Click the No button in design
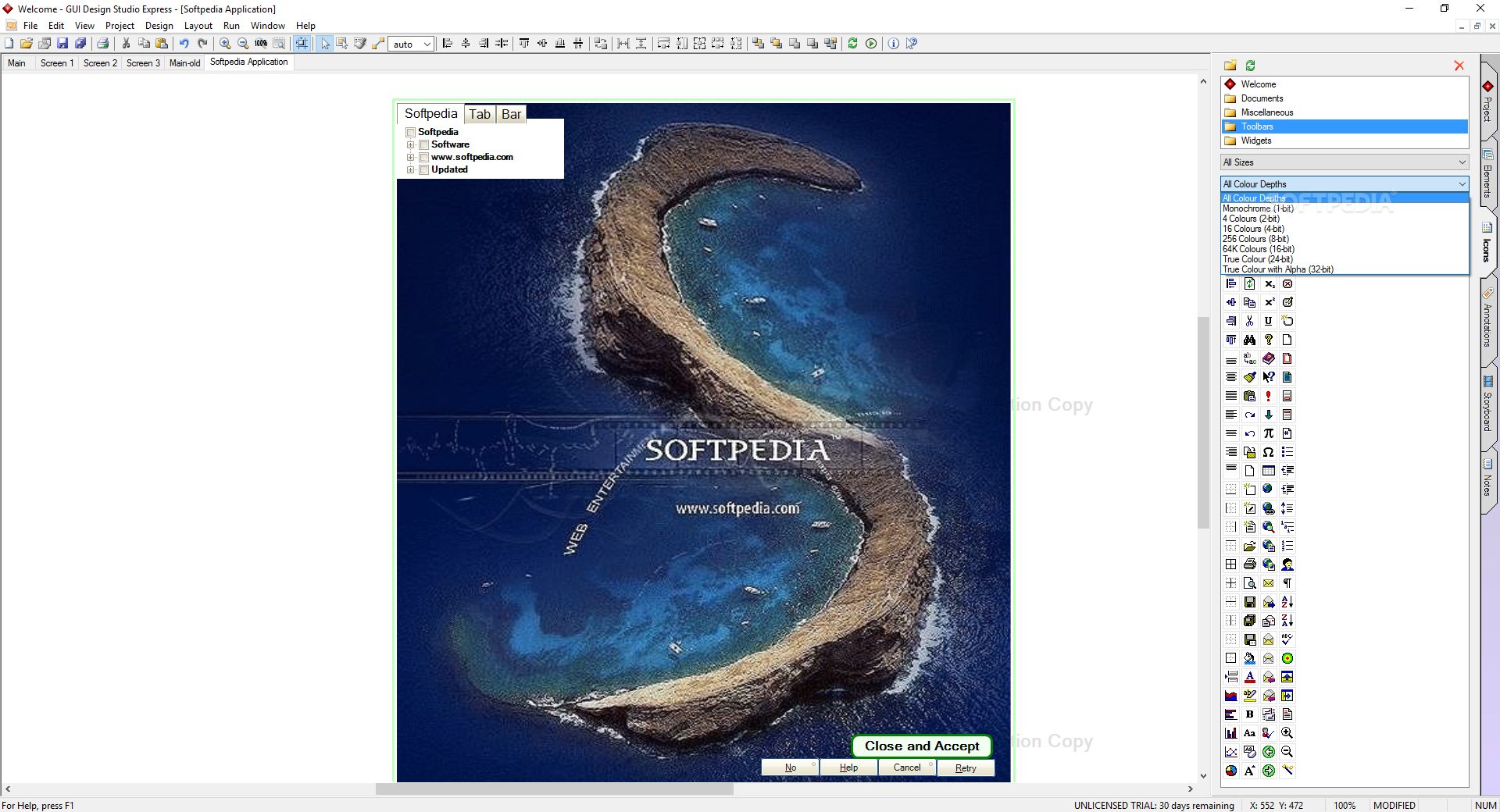 coord(791,768)
